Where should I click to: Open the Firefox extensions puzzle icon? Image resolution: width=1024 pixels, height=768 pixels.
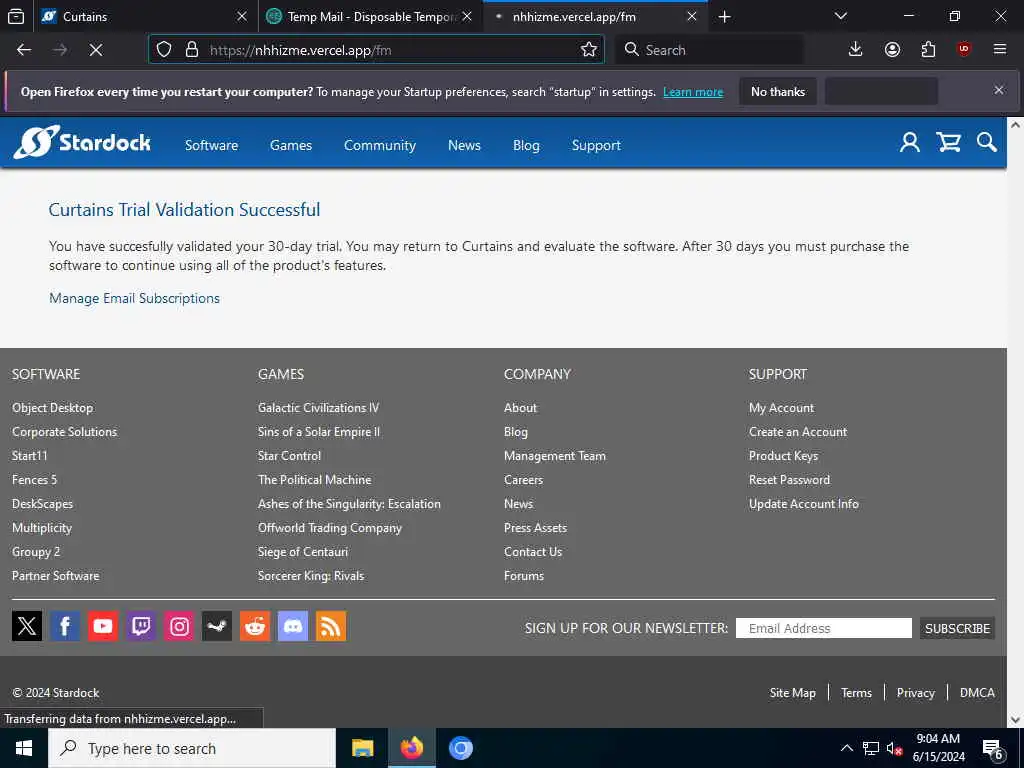tap(928, 50)
